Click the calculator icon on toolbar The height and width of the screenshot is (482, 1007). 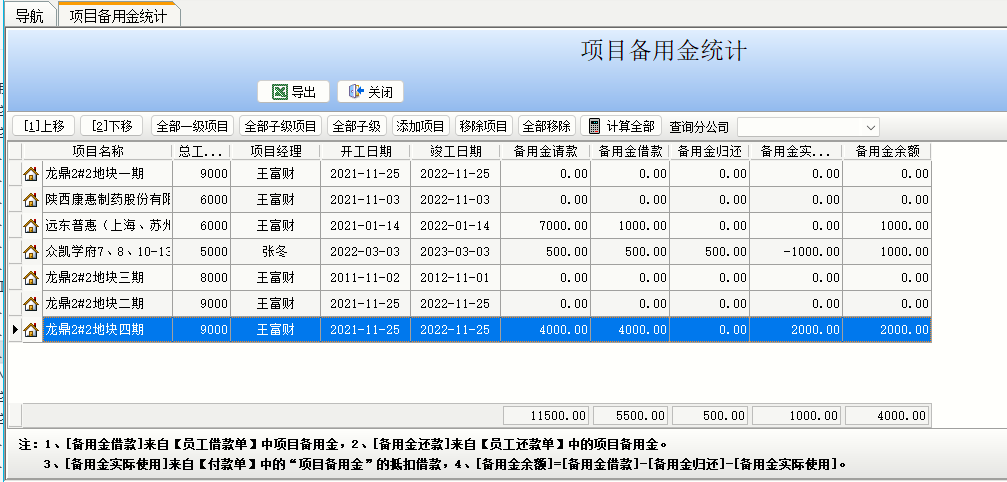tap(594, 126)
